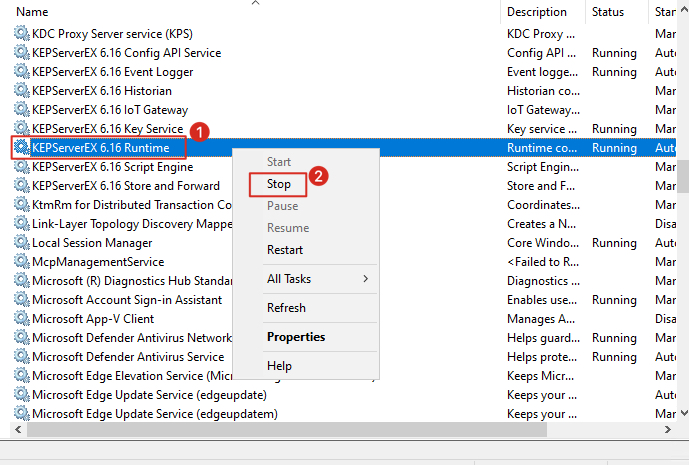Screen dimensions: 689x465
Task: Select Microsoft Edge Update Service (edgeupdate) row
Action: tap(343, 394)
